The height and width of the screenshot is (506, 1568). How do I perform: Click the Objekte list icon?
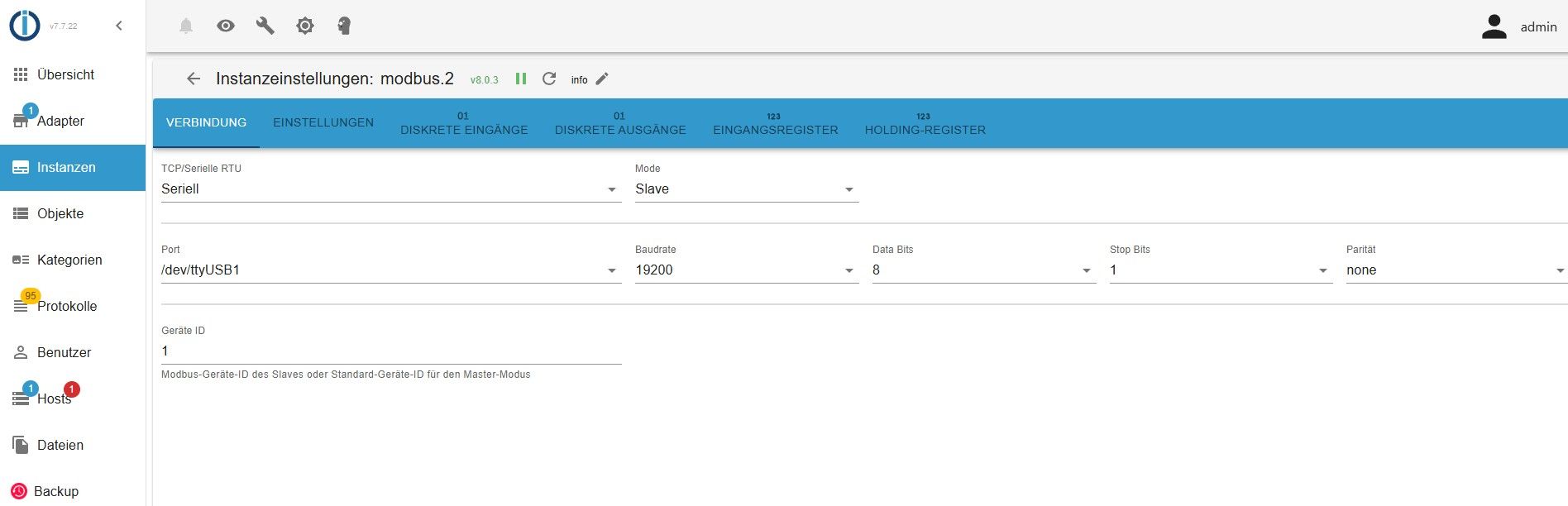pyautogui.click(x=21, y=213)
